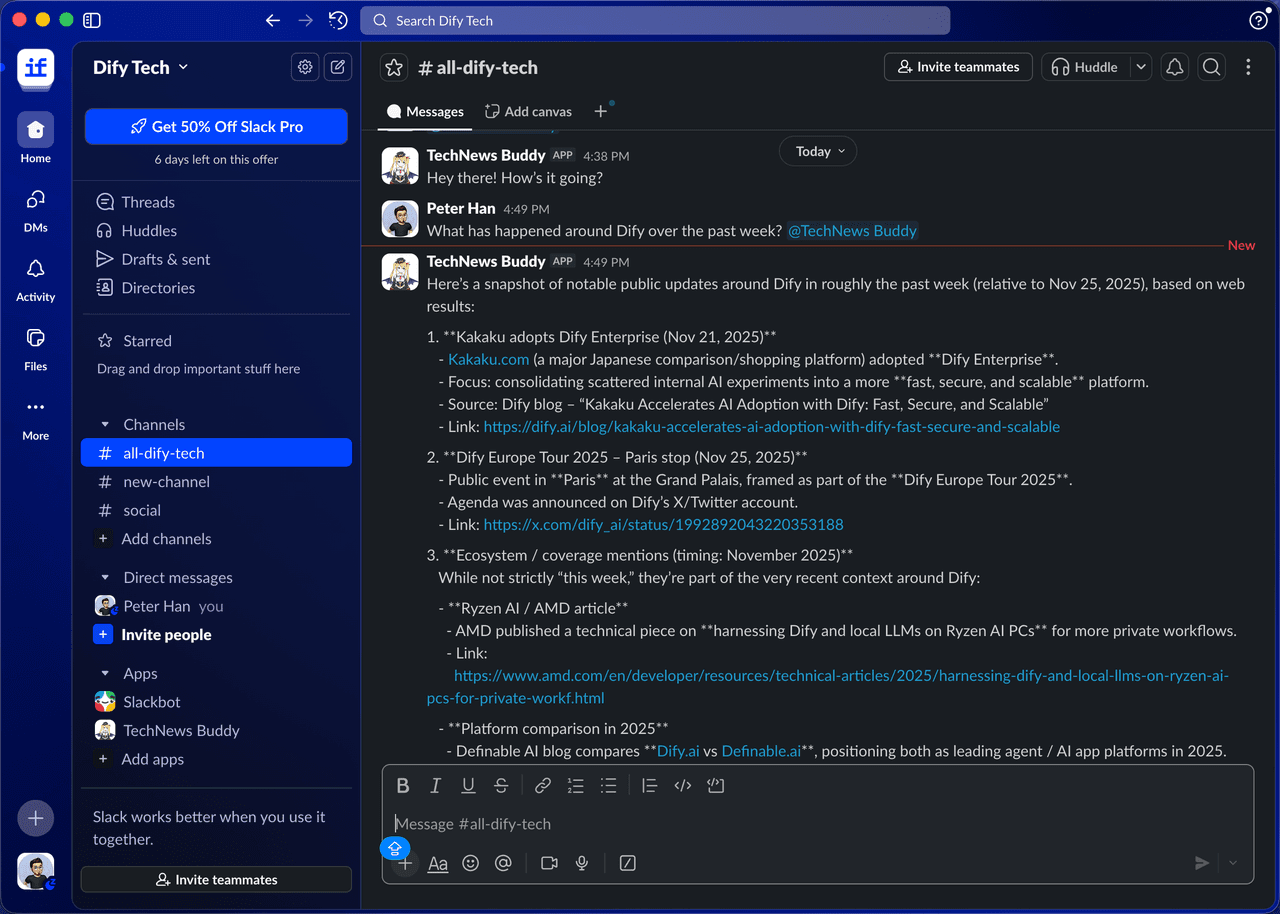Viewport: 1280px width, 914px height.
Task: Toggle strikethrough formatting in composer
Action: pyautogui.click(x=501, y=786)
